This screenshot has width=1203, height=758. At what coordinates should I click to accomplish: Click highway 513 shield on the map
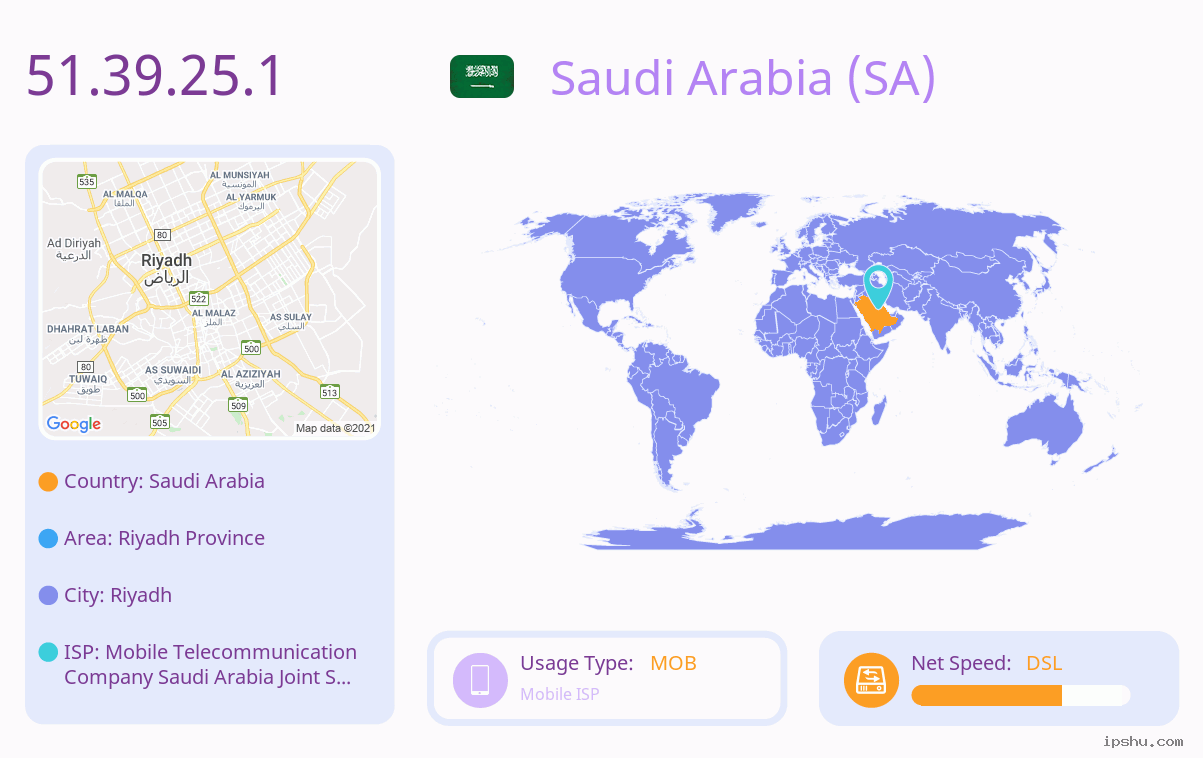pos(330,392)
